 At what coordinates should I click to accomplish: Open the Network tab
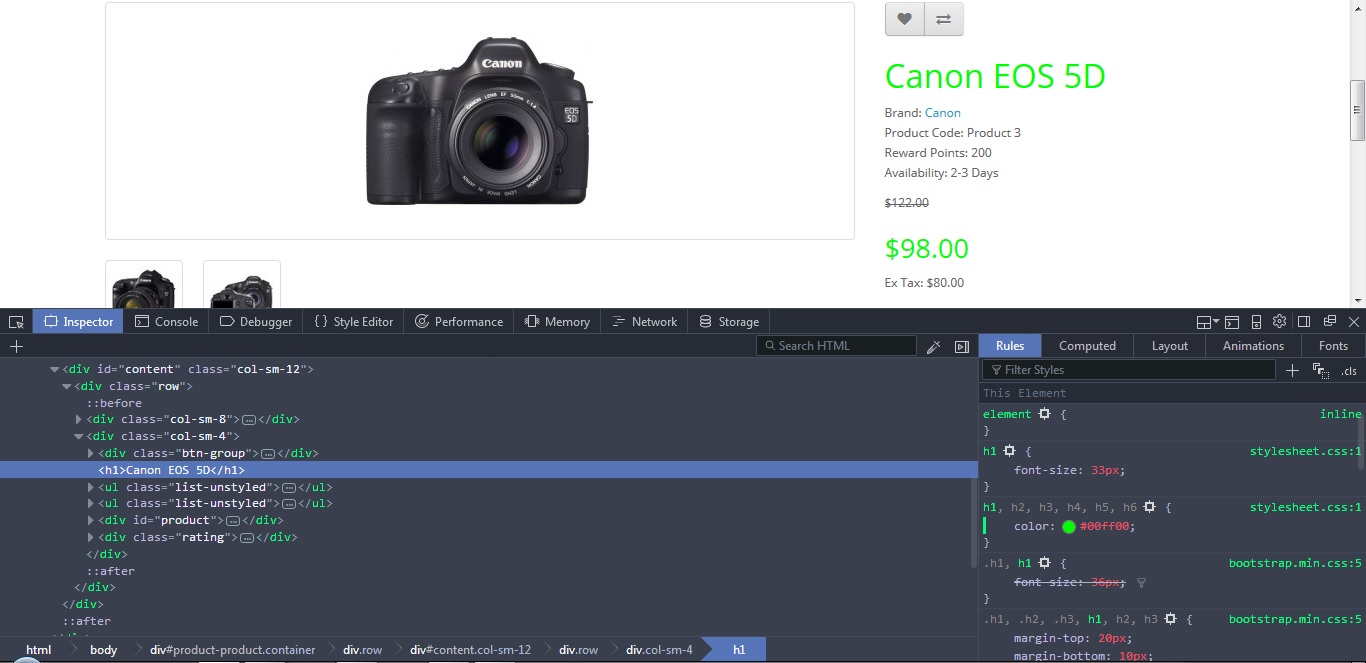[644, 322]
